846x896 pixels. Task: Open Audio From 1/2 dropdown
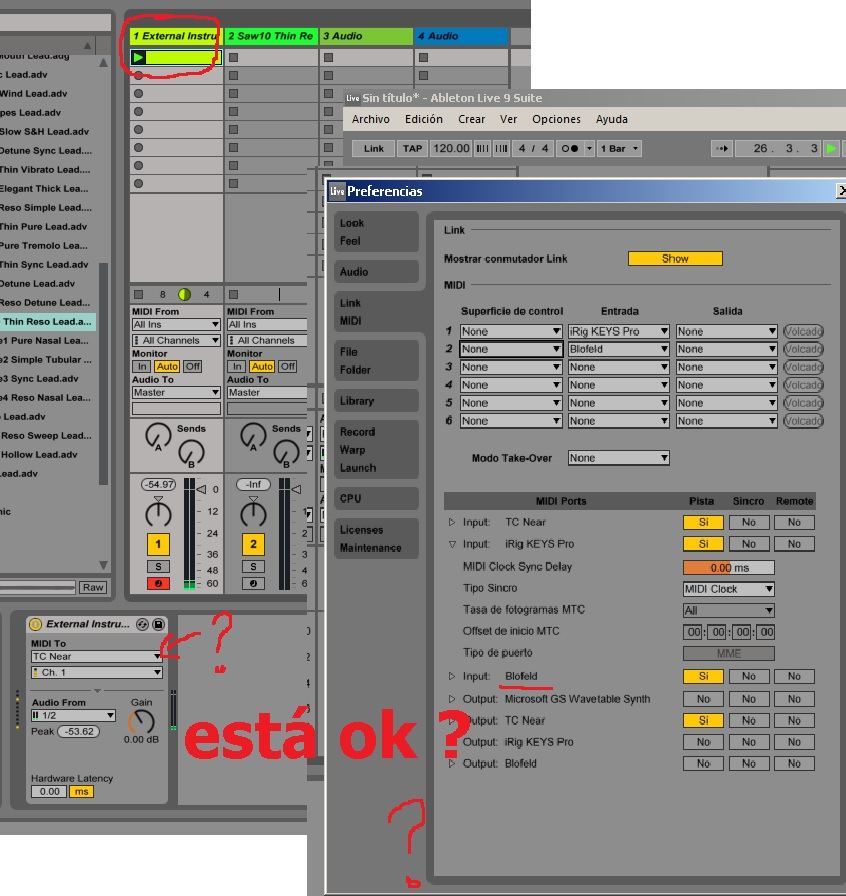(73, 715)
